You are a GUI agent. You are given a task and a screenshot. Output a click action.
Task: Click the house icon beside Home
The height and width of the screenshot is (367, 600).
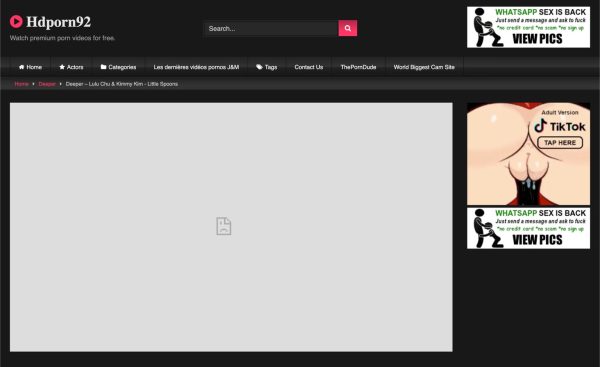click(21, 67)
